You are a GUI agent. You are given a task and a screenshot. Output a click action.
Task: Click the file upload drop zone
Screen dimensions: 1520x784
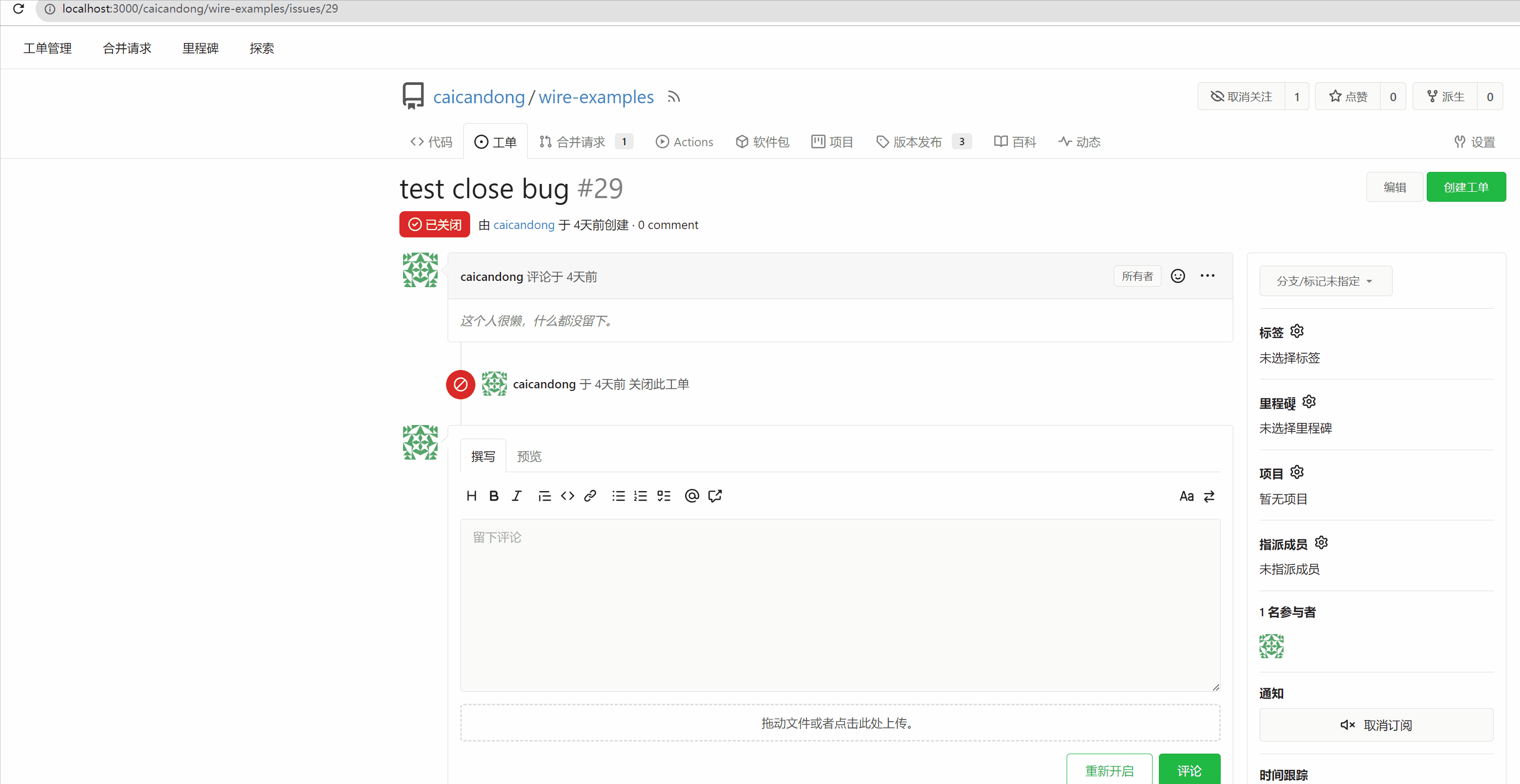[x=840, y=723]
